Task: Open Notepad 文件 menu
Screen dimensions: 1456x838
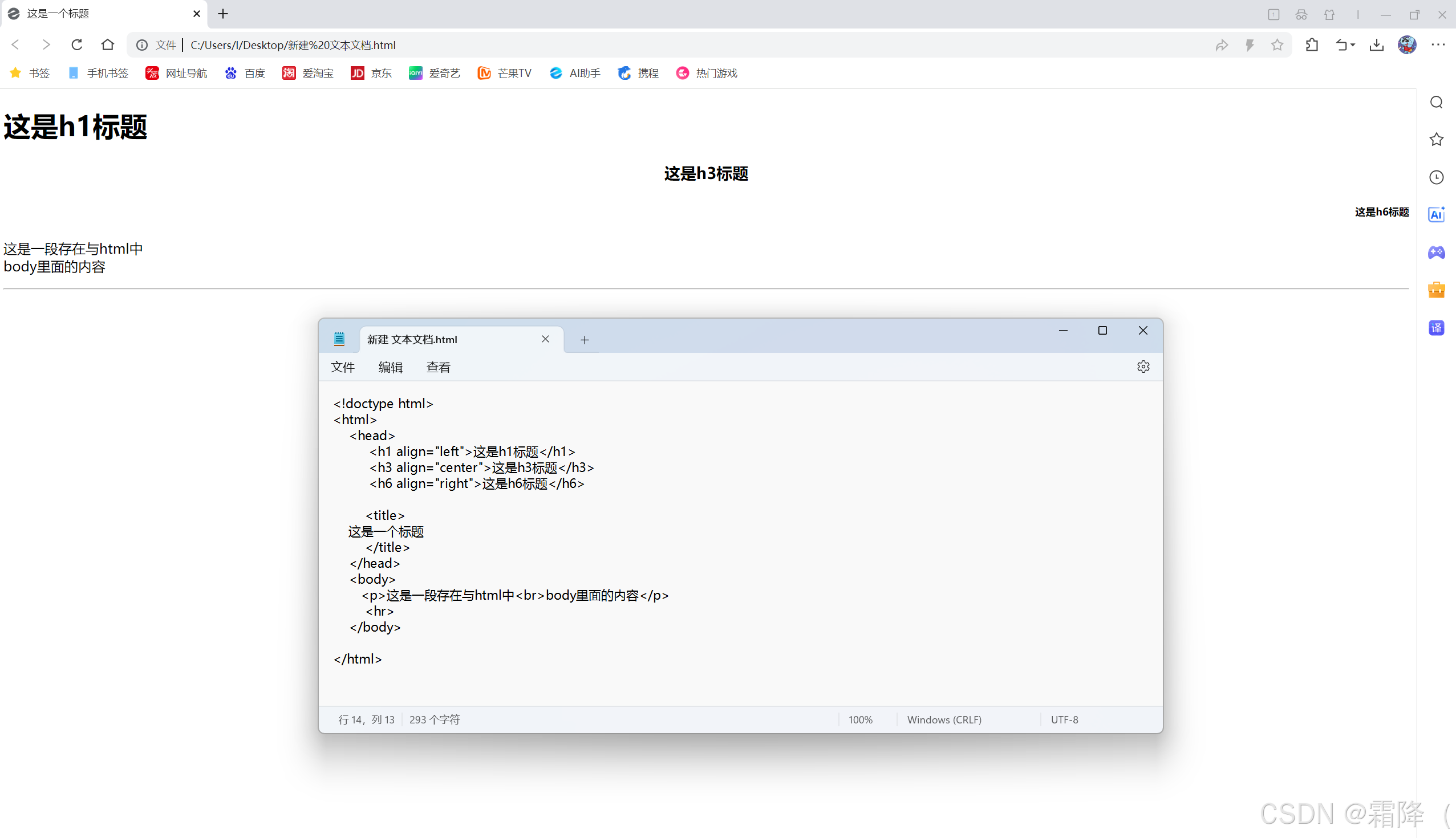Action: pos(343,367)
